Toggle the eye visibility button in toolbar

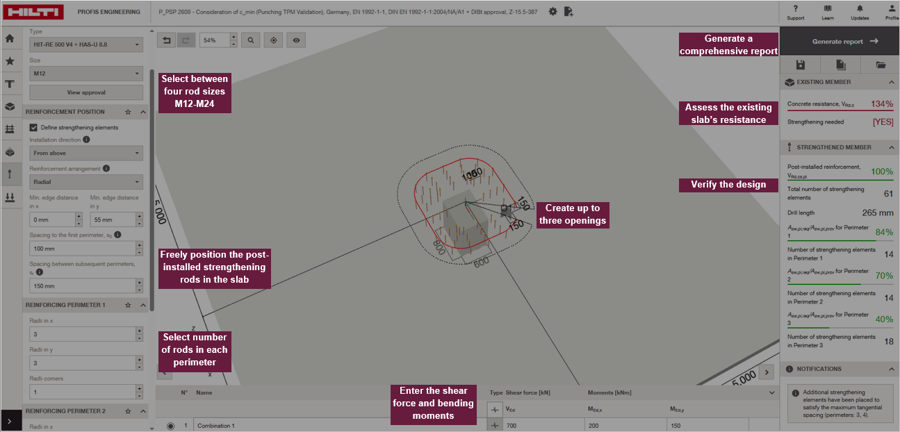point(296,41)
